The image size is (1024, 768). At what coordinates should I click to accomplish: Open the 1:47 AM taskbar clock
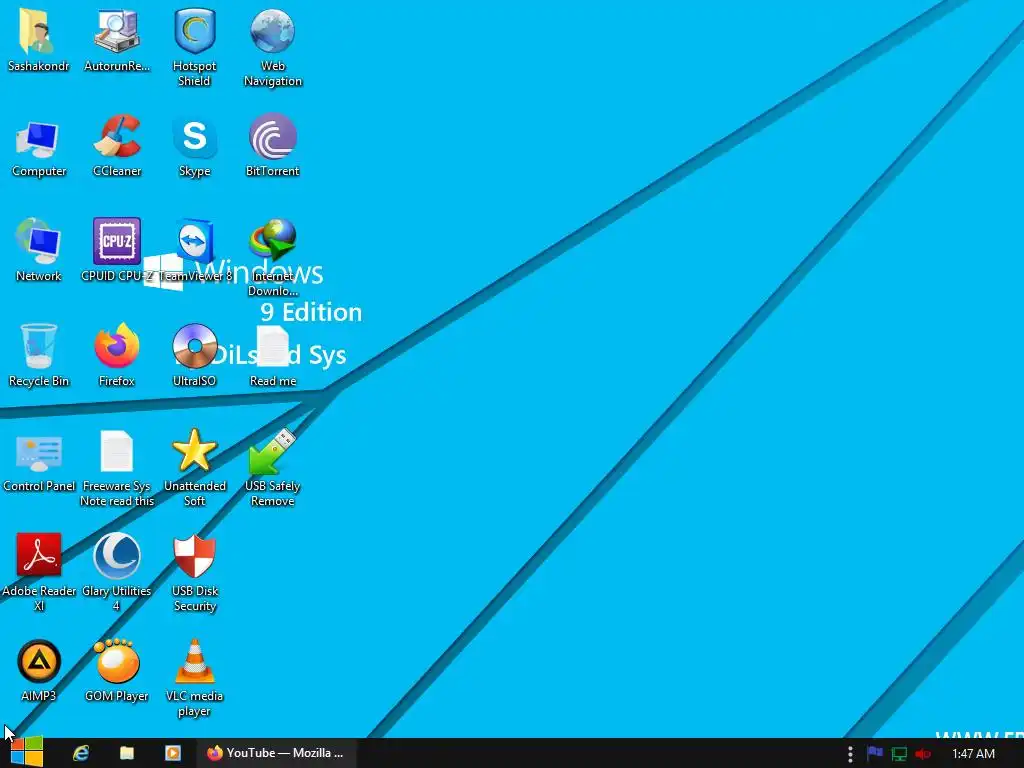pyautogui.click(x=973, y=754)
